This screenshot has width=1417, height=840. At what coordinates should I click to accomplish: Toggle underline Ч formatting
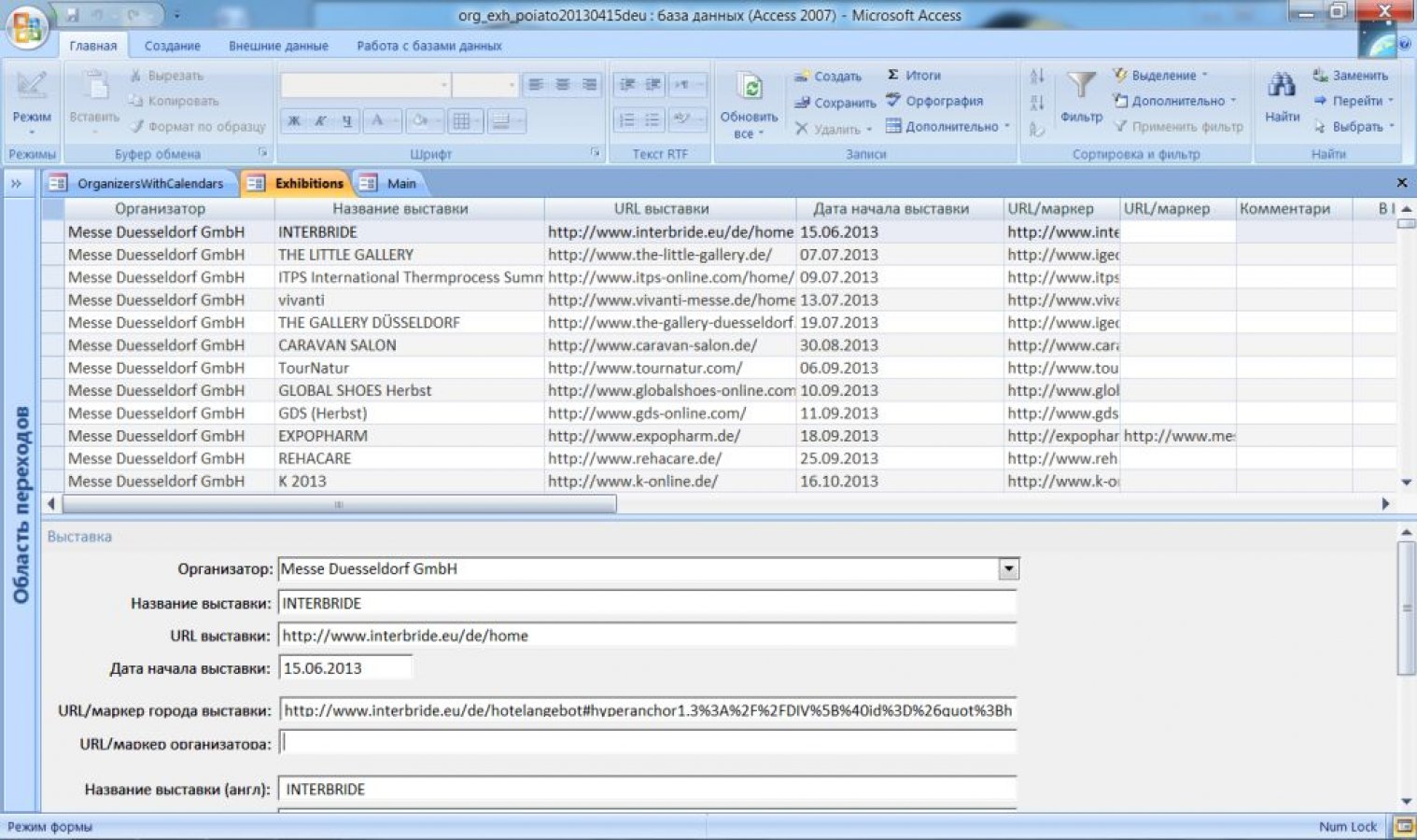[x=347, y=120]
